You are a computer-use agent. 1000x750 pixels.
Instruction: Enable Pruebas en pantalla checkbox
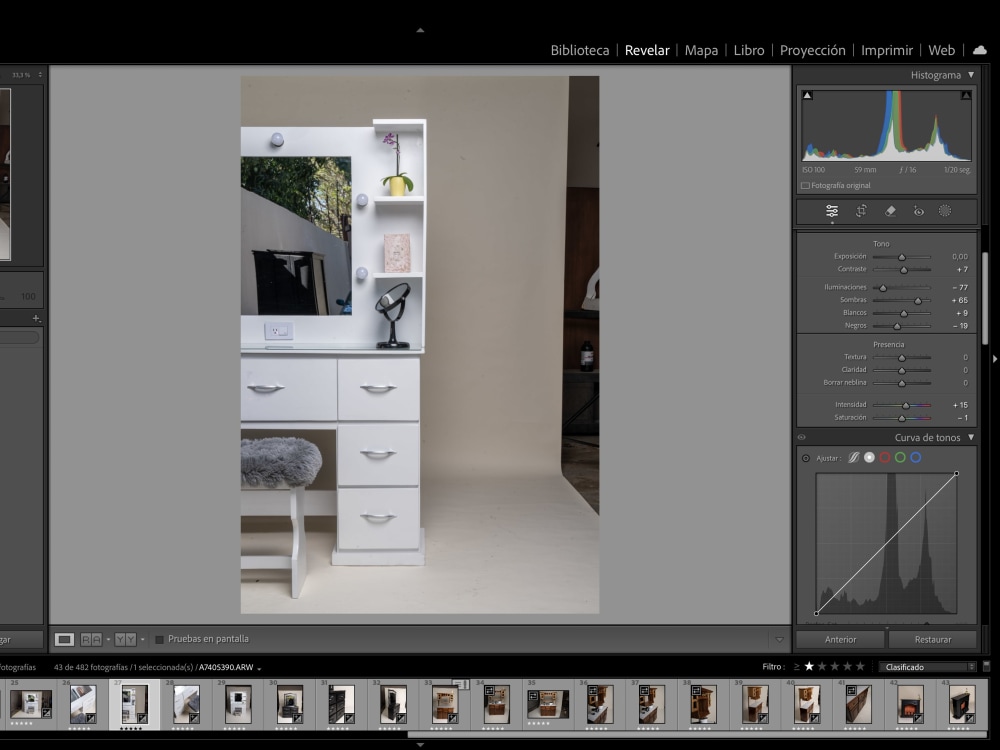(x=159, y=639)
